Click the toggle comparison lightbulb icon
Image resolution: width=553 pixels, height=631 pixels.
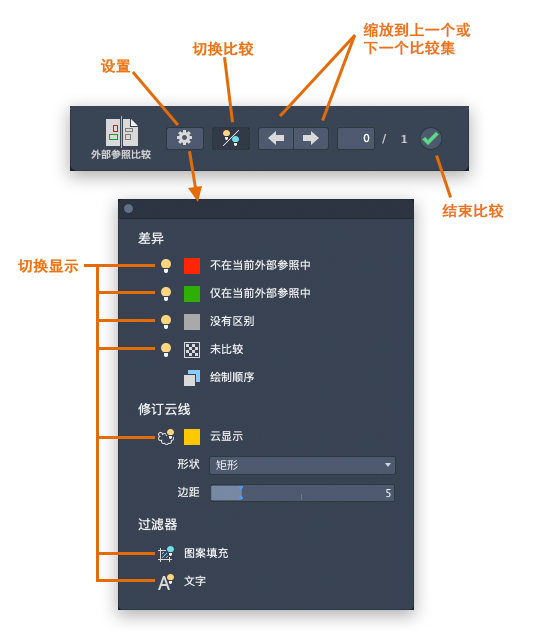coord(231,138)
